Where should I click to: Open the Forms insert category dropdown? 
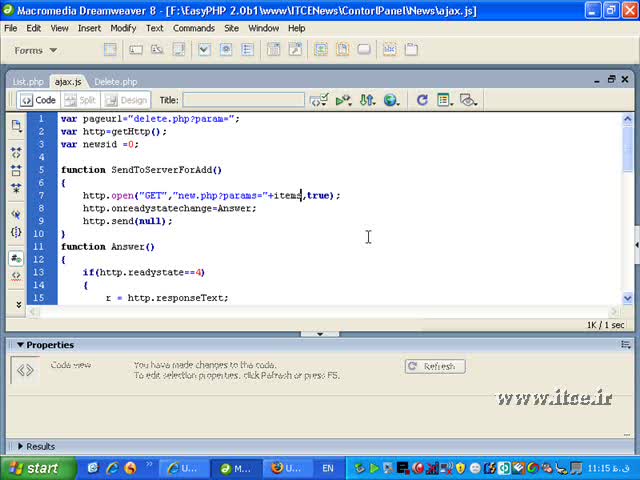(36, 50)
